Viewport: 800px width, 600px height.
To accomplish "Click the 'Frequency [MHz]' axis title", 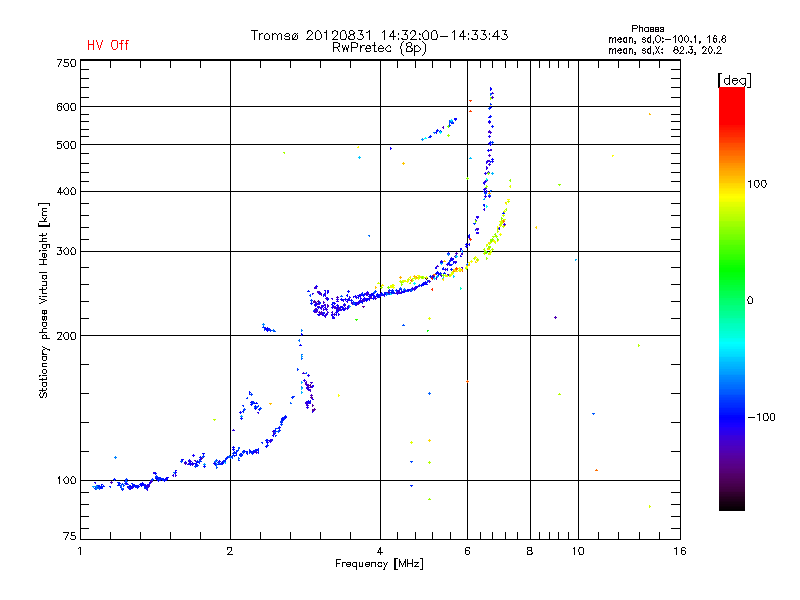I will click(379, 564).
